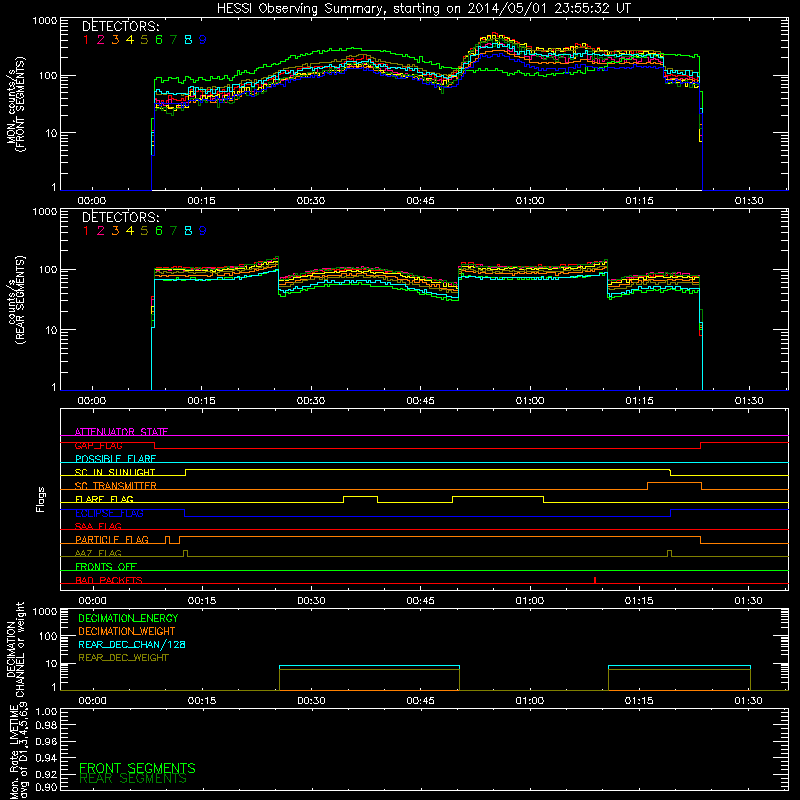This screenshot has width=800, height=800.
Task: Click the HESSI Observing Summary title text
Action: pyautogui.click(x=423, y=9)
